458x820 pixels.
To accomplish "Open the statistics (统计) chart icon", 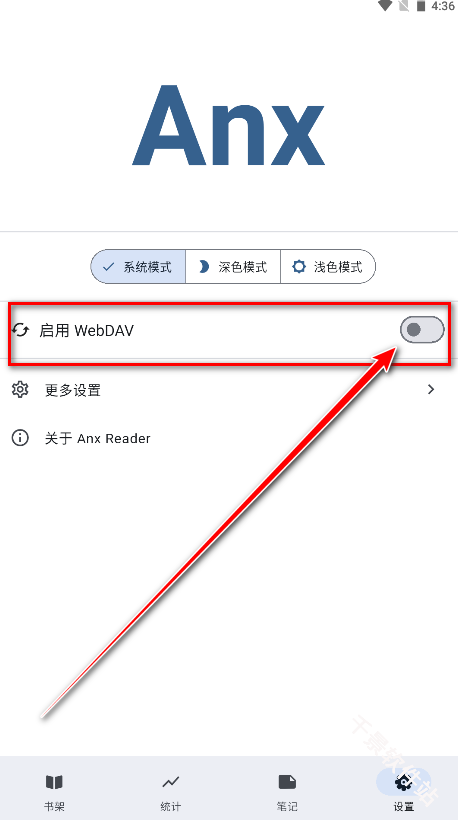I will (170, 782).
